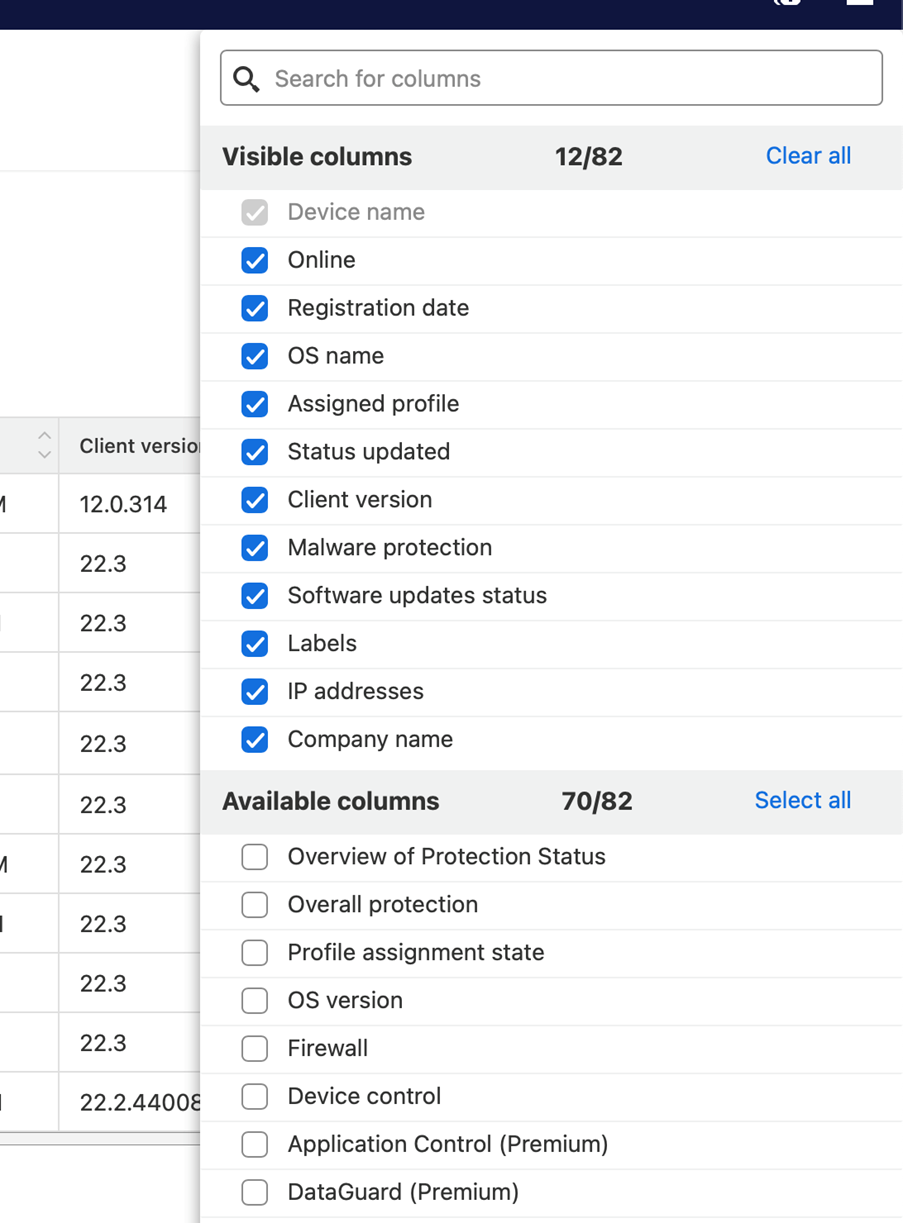Disable the Assigned profile column
The width and height of the screenshot is (903, 1223).
coord(255,404)
